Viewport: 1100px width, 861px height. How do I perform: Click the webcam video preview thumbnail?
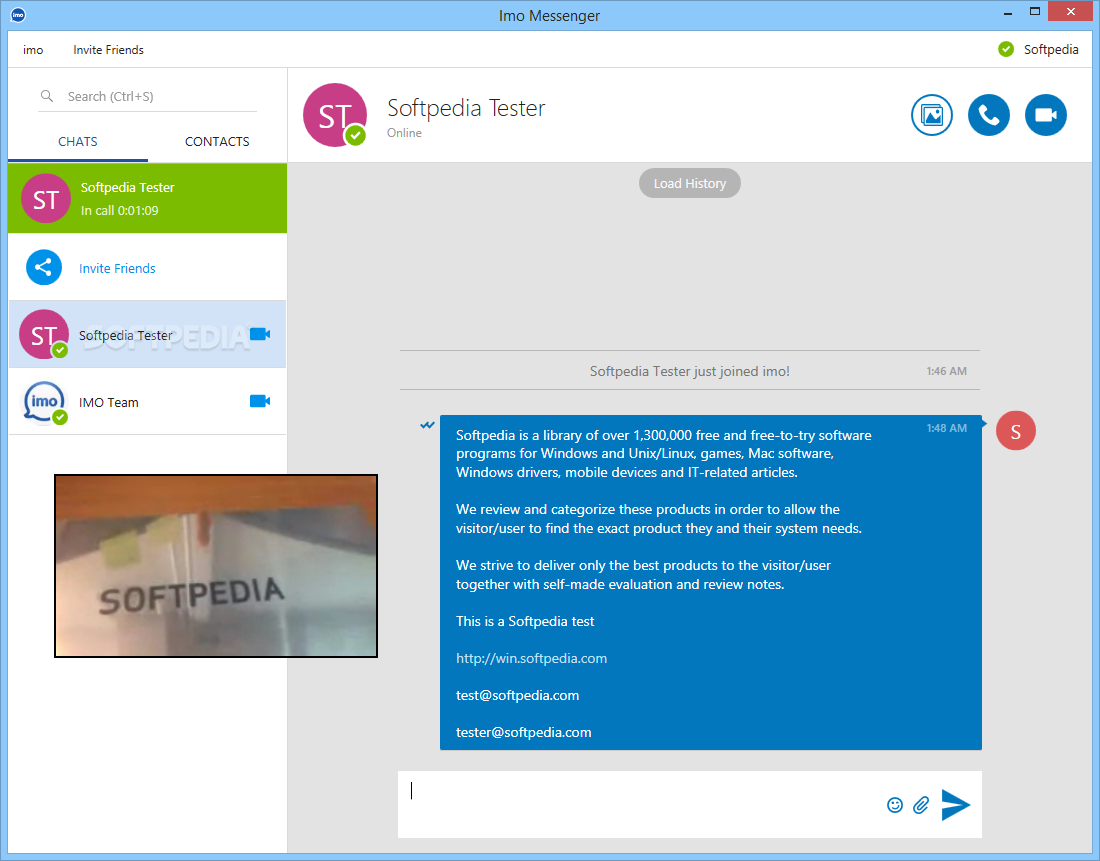(x=216, y=566)
